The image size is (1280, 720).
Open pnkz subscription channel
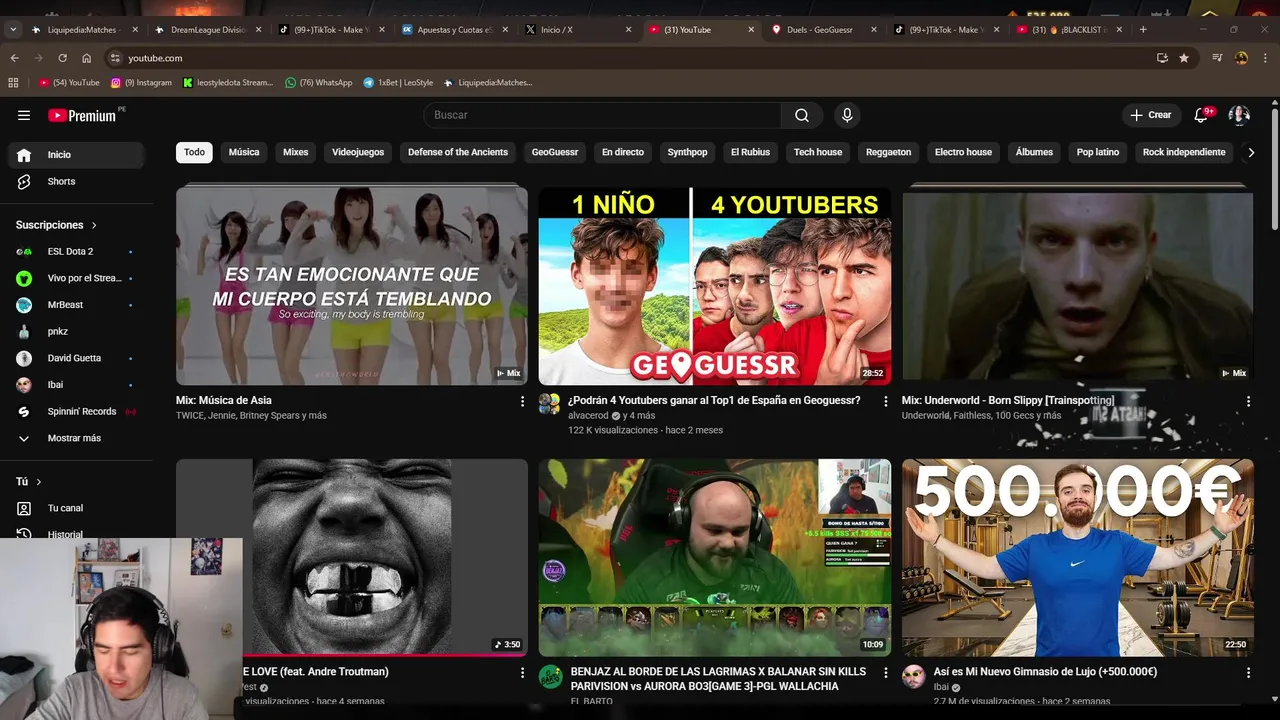pyautogui.click(x=77, y=331)
